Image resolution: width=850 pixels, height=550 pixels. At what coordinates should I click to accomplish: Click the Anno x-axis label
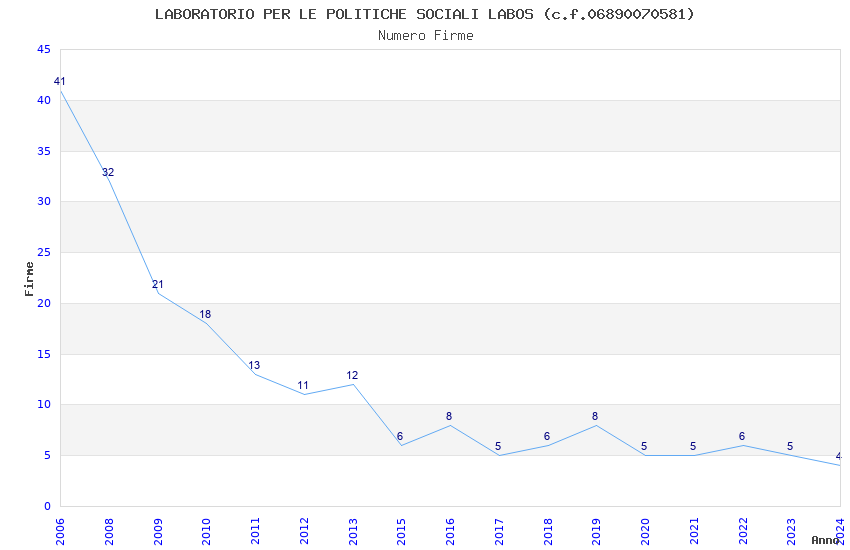click(825, 540)
